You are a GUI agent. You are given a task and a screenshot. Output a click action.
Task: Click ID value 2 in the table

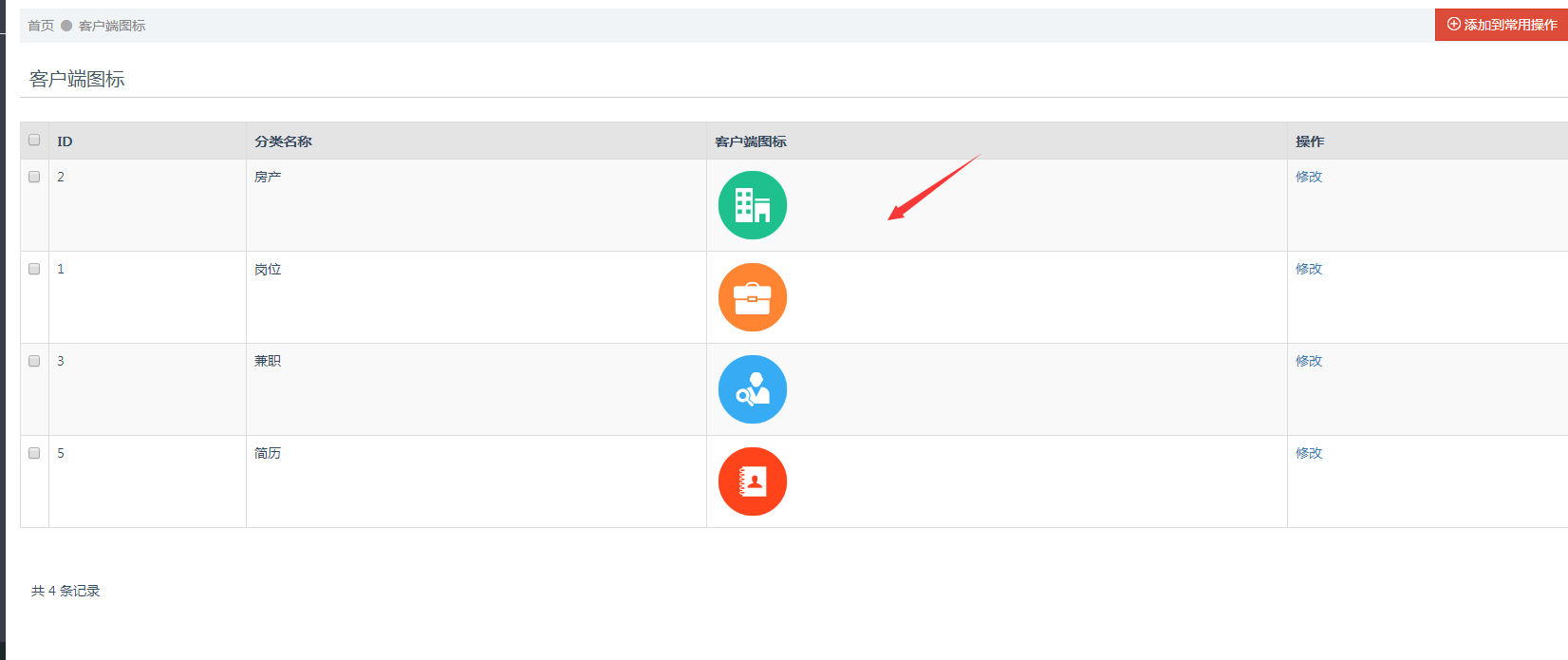coord(61,177)
